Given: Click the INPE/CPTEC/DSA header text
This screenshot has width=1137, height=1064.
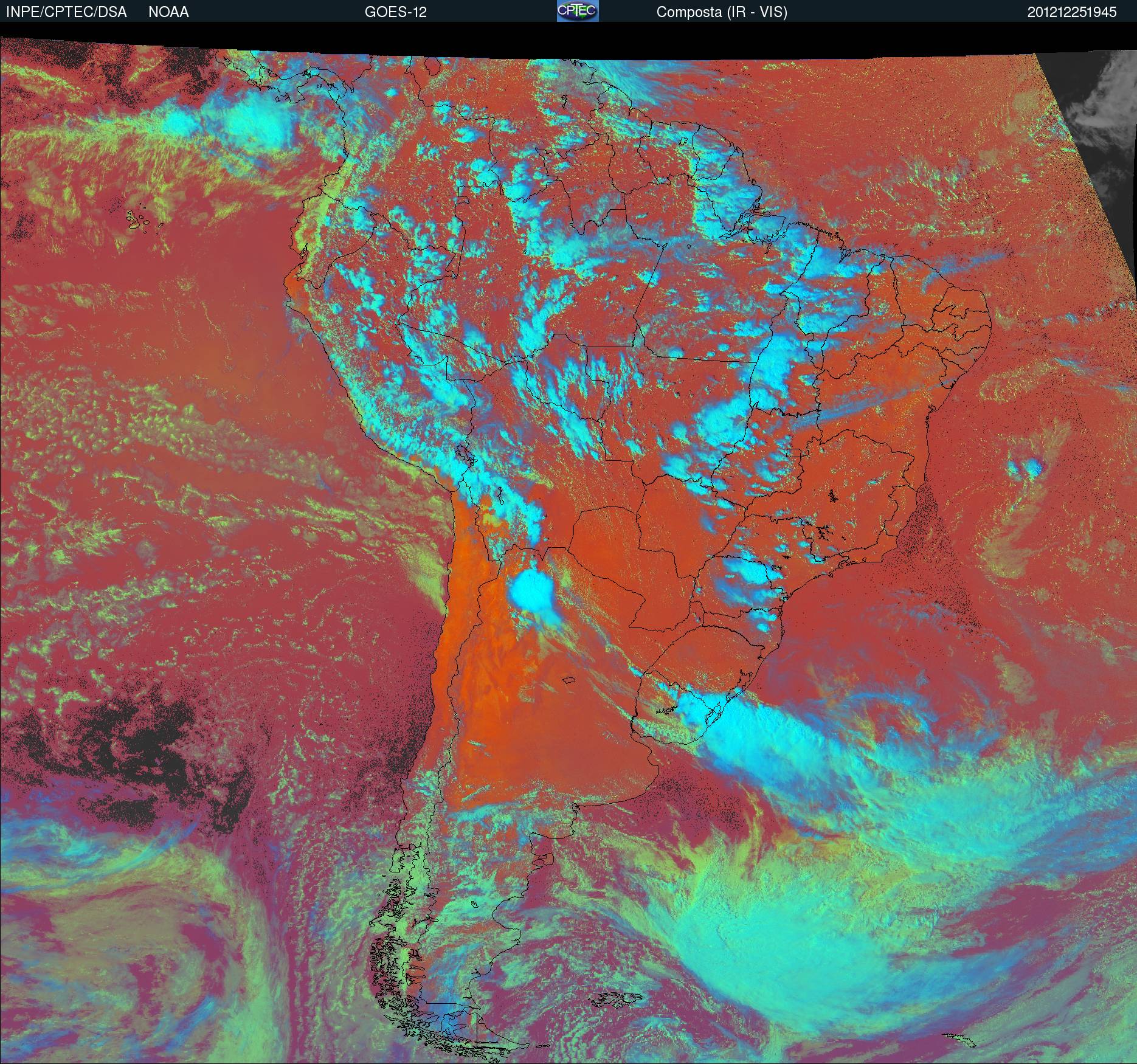Looking at the screenshot, I should 66,12.
